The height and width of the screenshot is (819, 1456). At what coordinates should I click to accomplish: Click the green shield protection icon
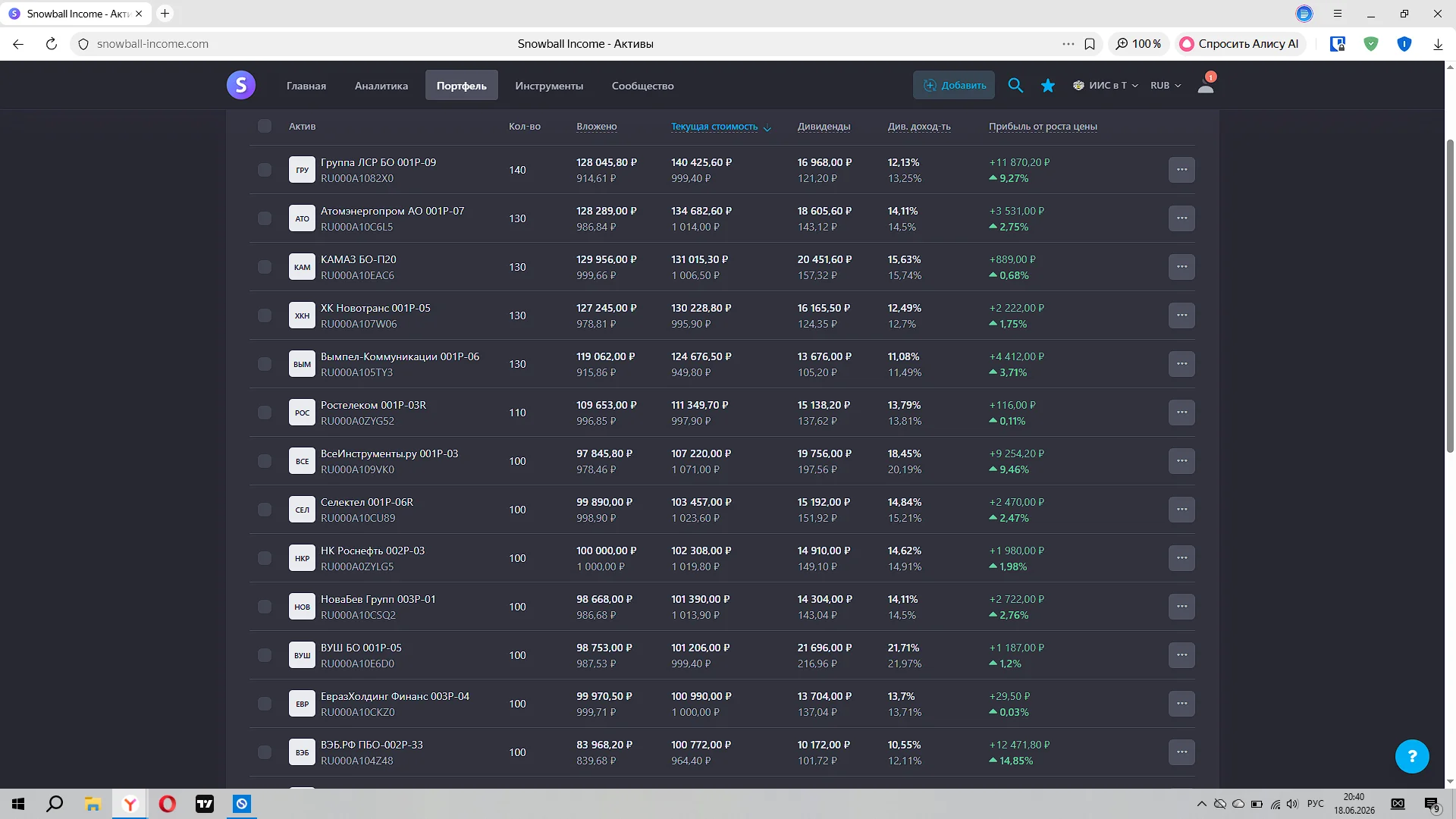1371,44
